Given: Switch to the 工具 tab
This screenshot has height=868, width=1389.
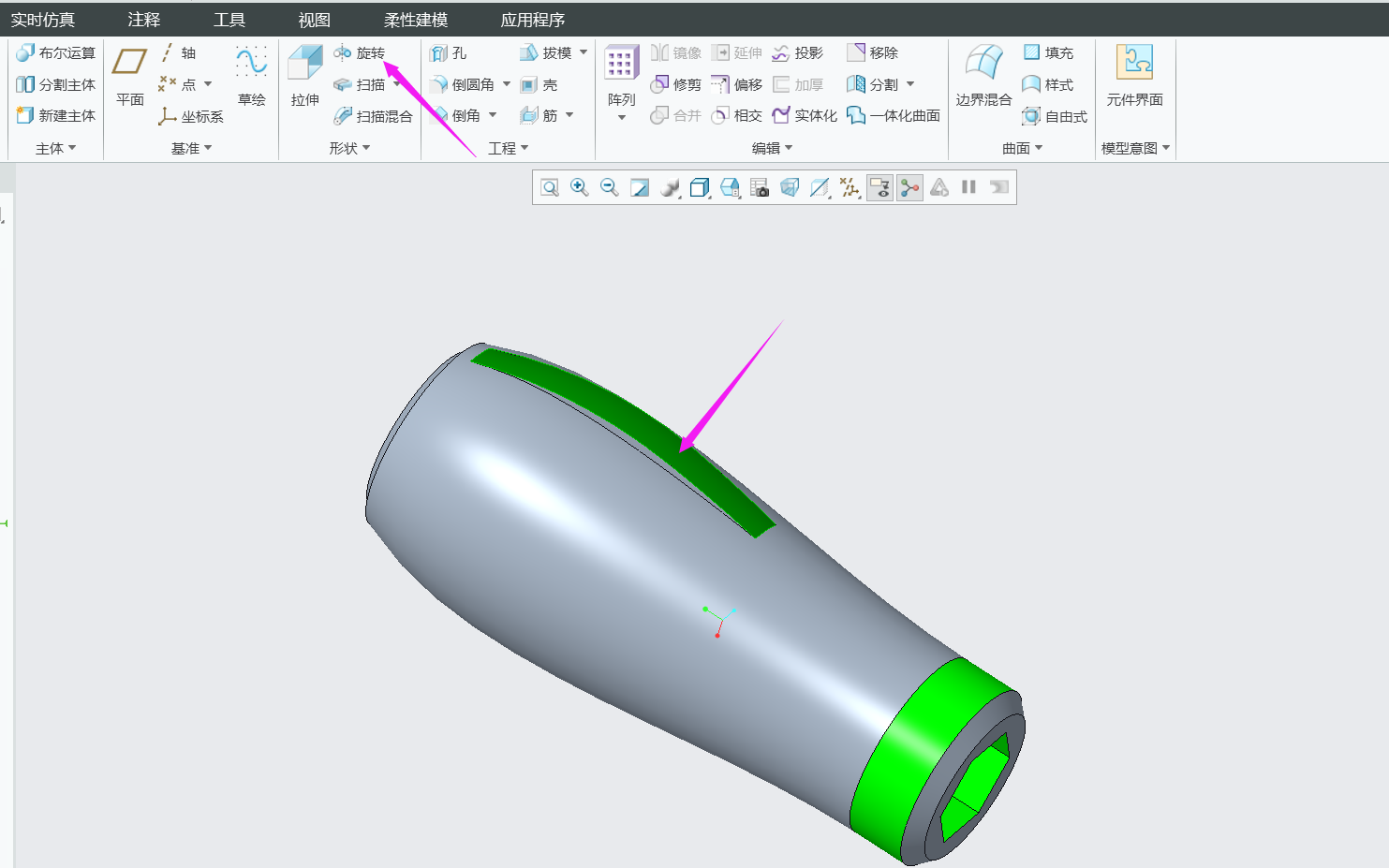Looking at the screenshot, I should coord(229,20).
